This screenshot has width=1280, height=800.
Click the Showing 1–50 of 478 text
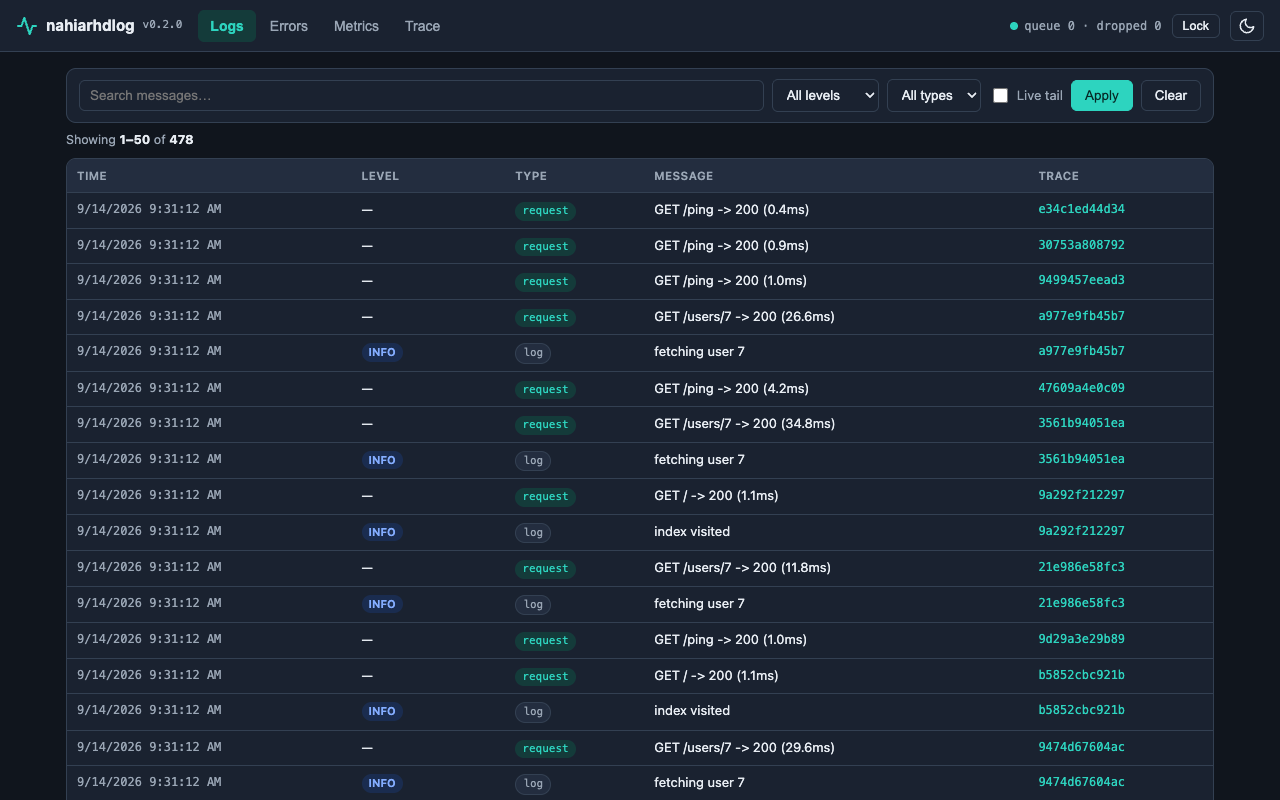coord(130,140)
